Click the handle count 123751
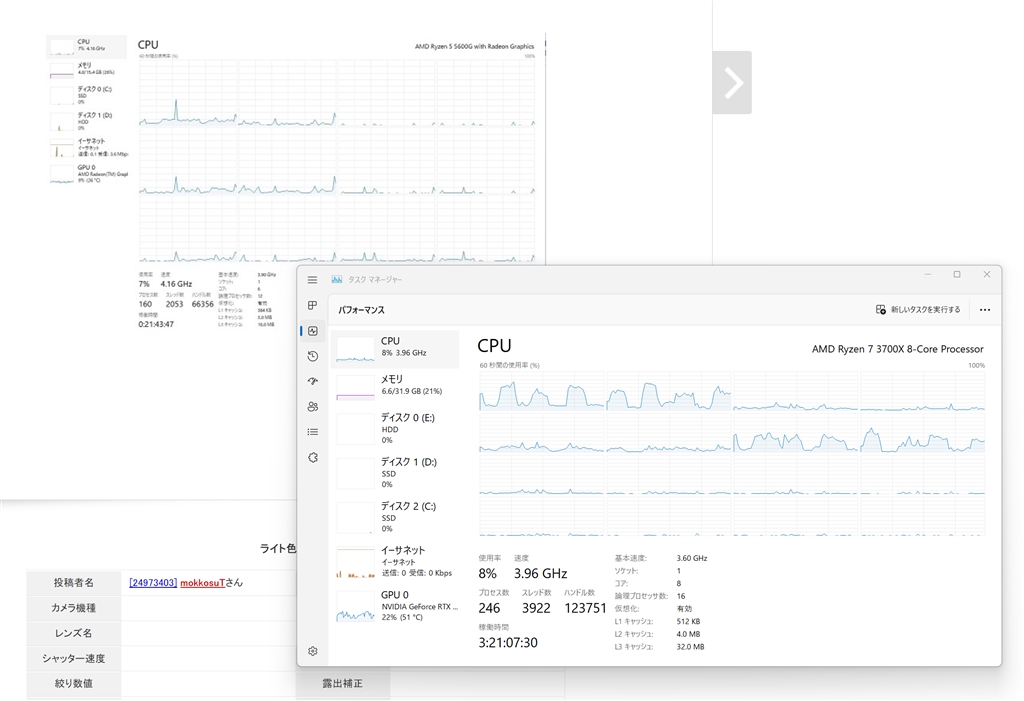This screenshot has height=701, width=1024. point(585,608)
